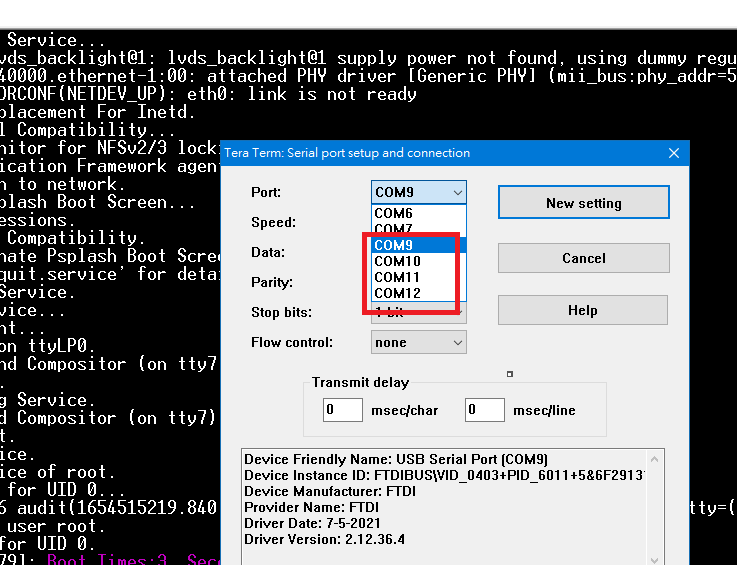The width and height of the screenshot is (737, 565).
Task: Focus the msec/line transmit delay field
Action: (484, 410)
